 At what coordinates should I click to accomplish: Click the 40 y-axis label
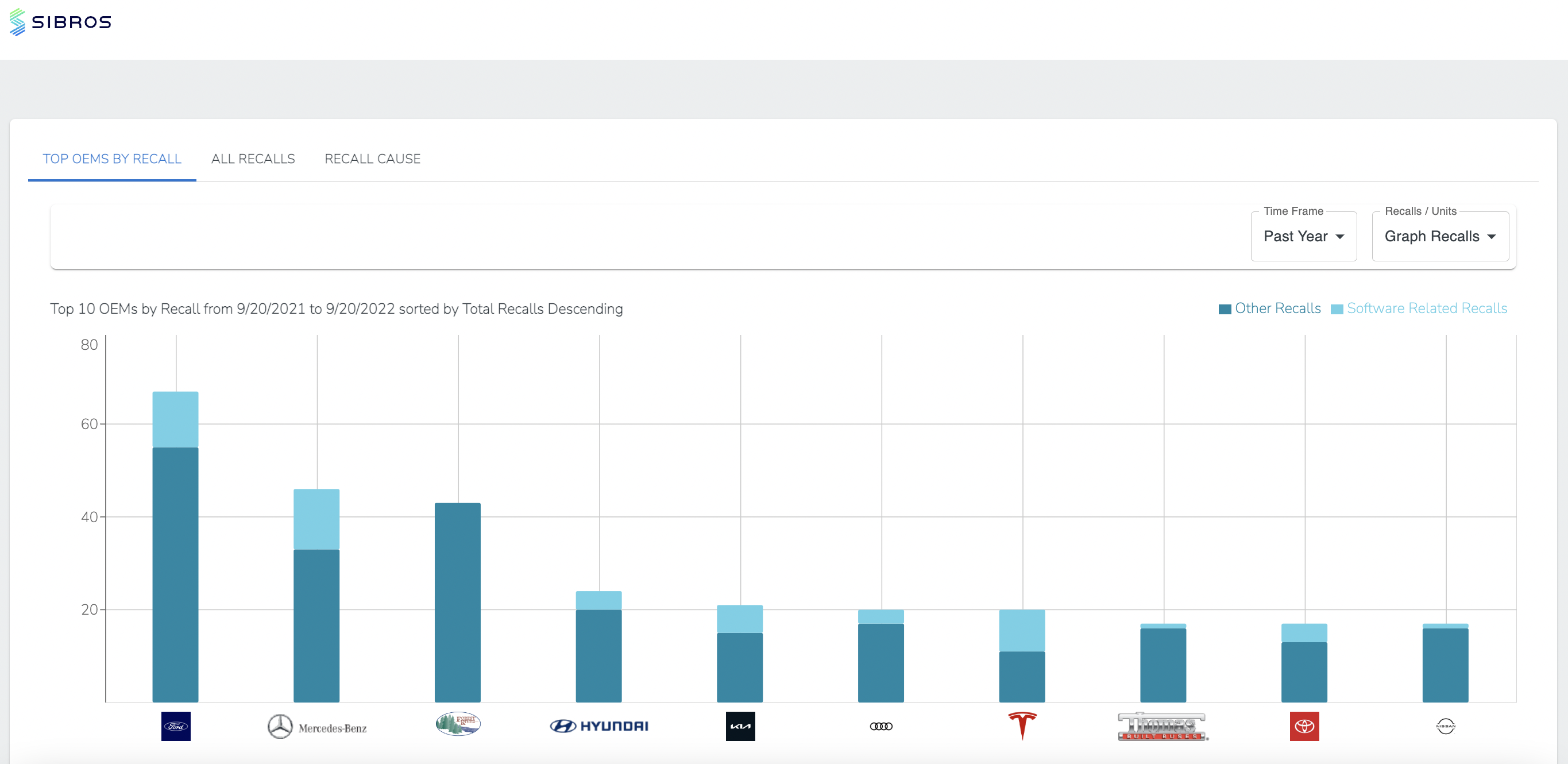(x=89, y=517)
